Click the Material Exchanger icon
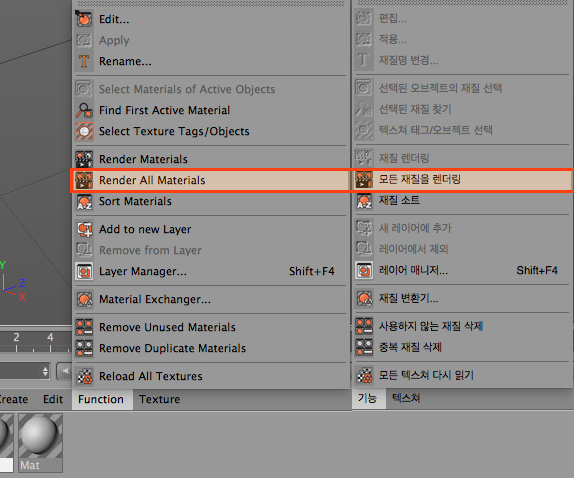574x478 pixels. [x=84, y=299]
